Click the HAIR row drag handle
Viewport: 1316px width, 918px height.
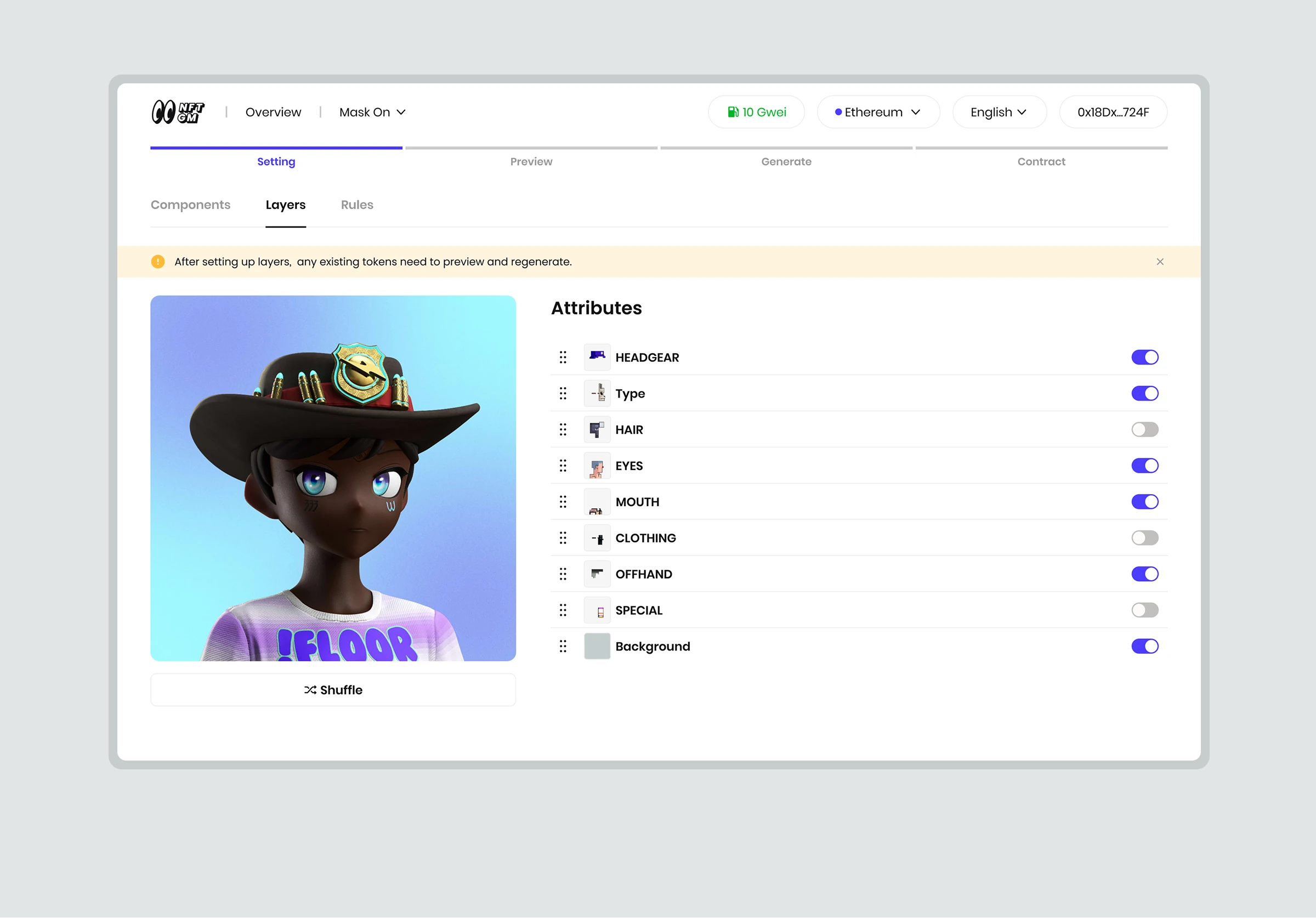pos(563,429)
